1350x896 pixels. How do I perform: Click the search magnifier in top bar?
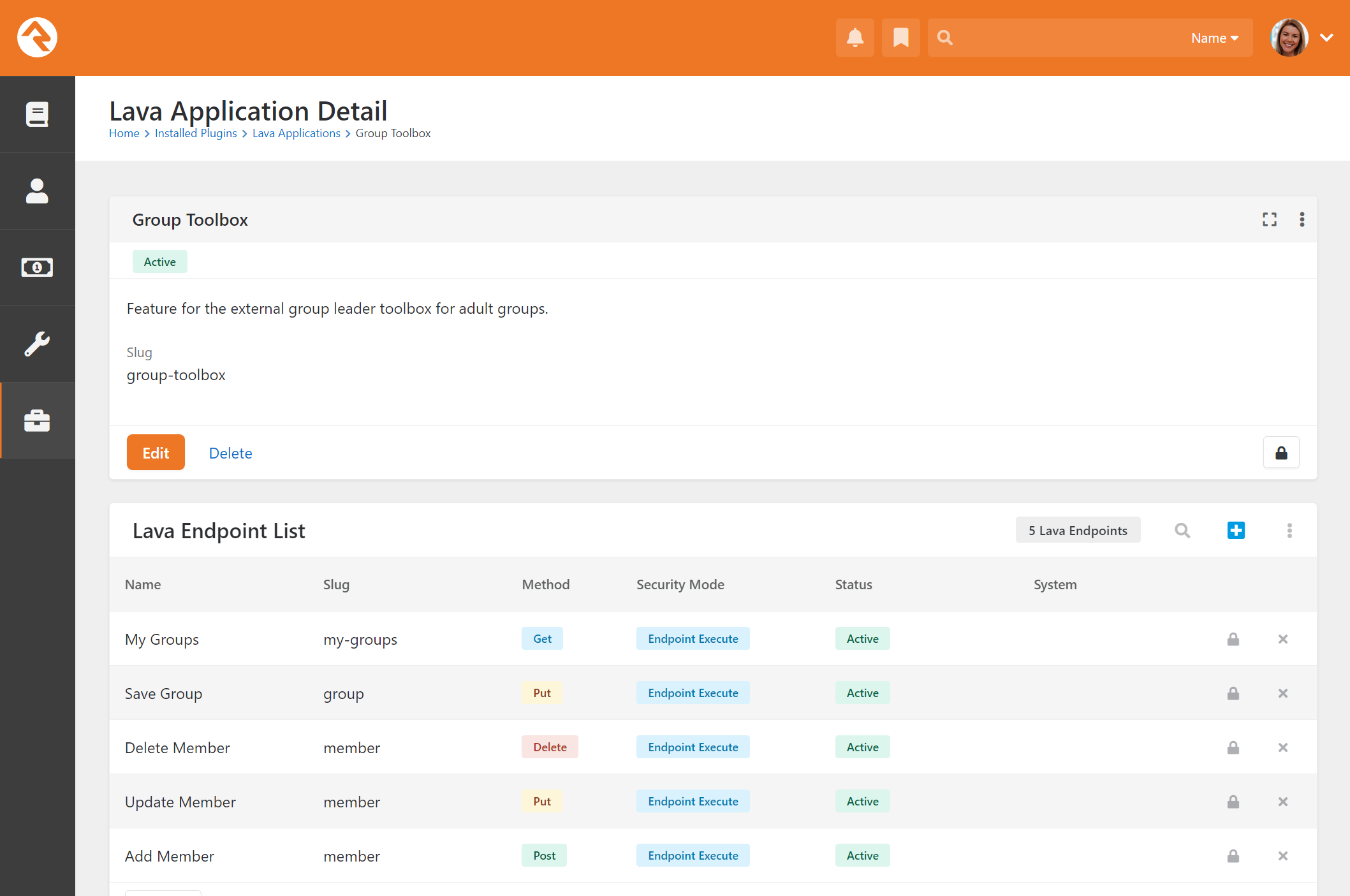click(944, 38)
